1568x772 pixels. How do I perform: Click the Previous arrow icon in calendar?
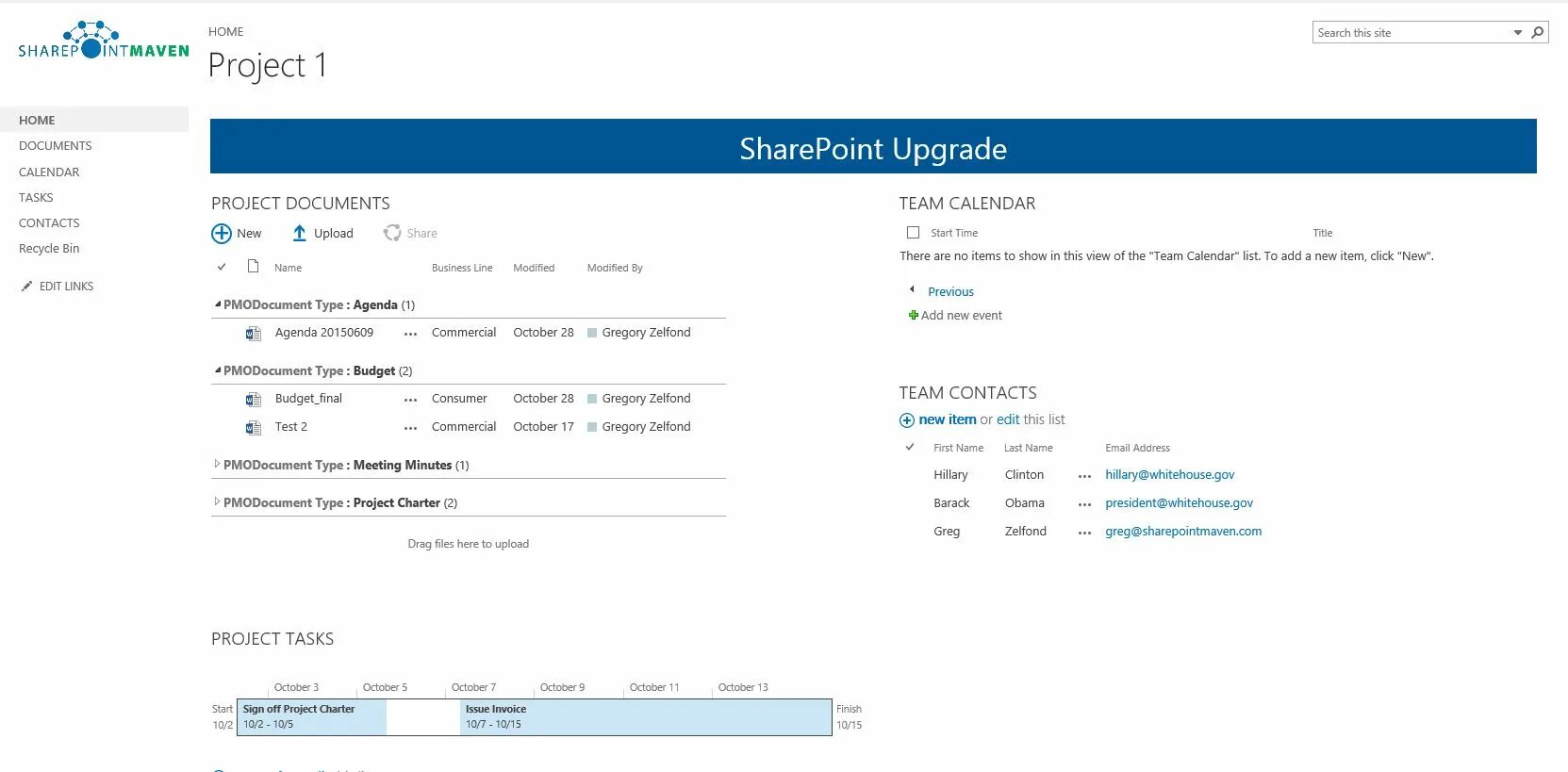pyautogui.click(x=912, y=289)
